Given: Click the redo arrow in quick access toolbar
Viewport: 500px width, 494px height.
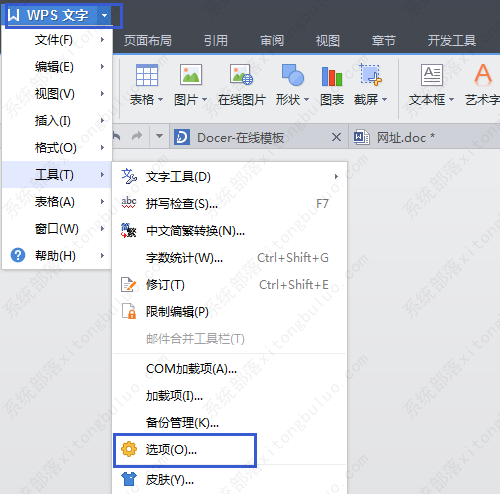Looking at the screenshot, I should click(137, 136).
